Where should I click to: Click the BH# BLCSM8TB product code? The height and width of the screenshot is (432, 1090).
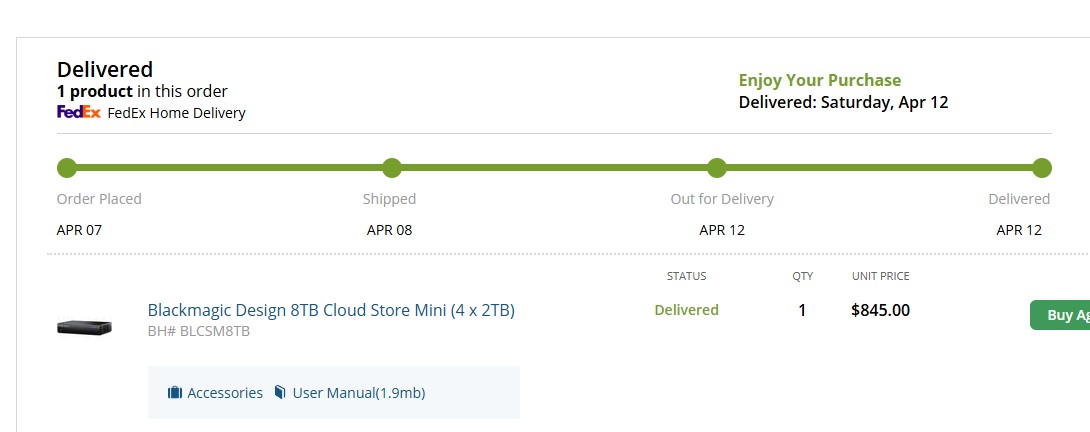[199, 331]
